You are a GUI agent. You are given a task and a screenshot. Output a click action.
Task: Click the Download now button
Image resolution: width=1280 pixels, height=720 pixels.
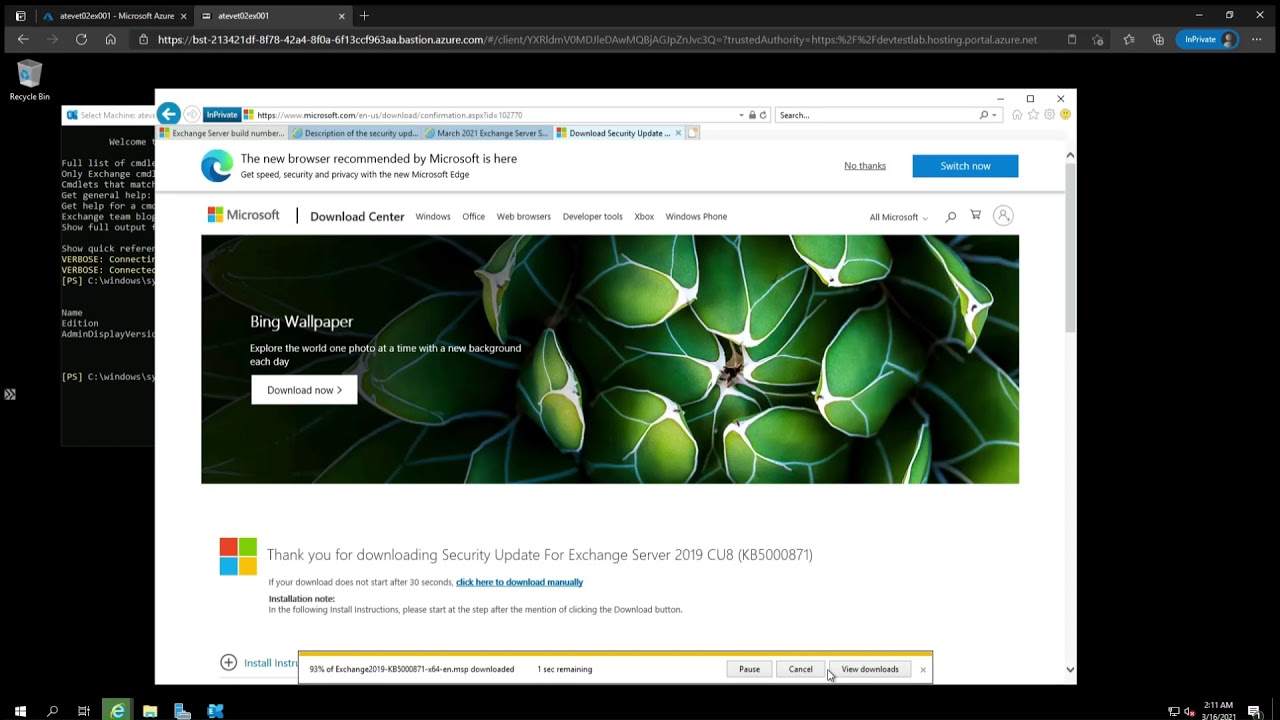(304, 390)
